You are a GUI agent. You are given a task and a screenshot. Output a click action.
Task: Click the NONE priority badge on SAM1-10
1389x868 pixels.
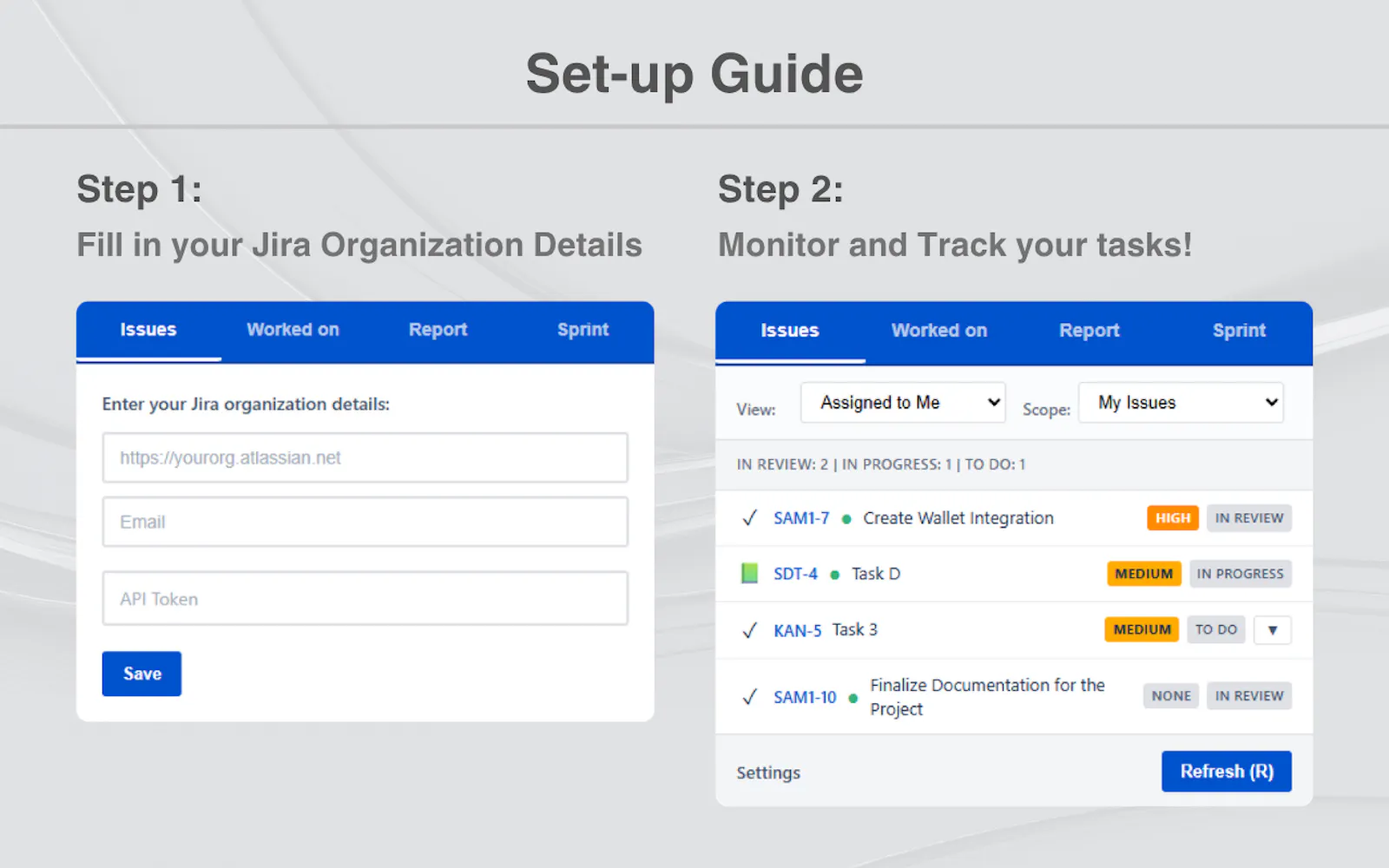(x=1171, y=696)
